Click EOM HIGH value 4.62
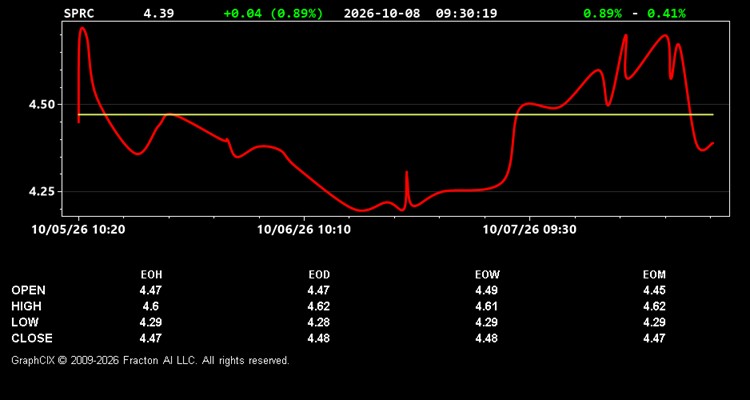Screen dimensions: 750x400 pos(654,306)
